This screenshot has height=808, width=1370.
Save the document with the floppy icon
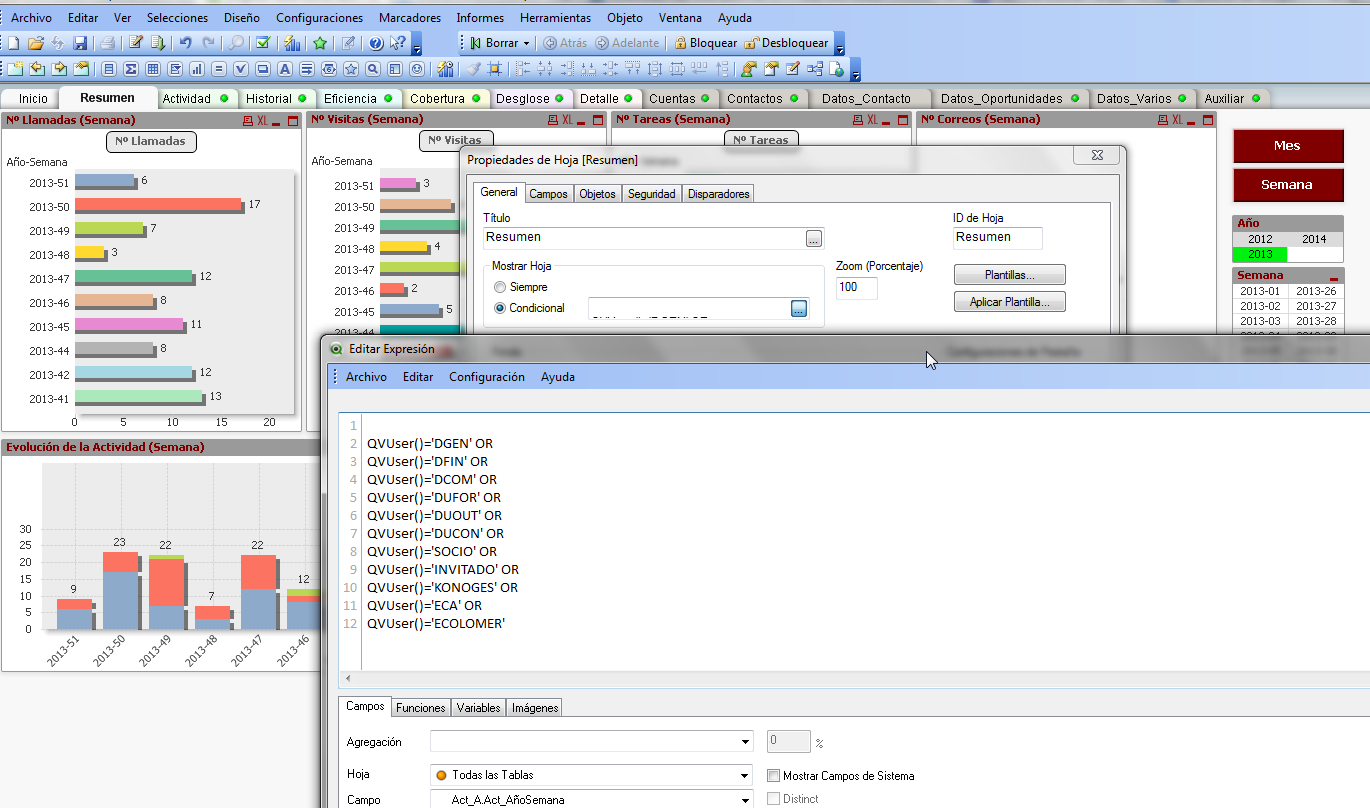(x=80, y=43)
